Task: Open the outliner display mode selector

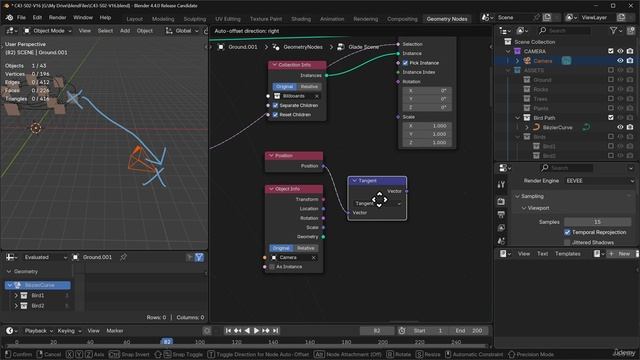Action: pos(523,31)
